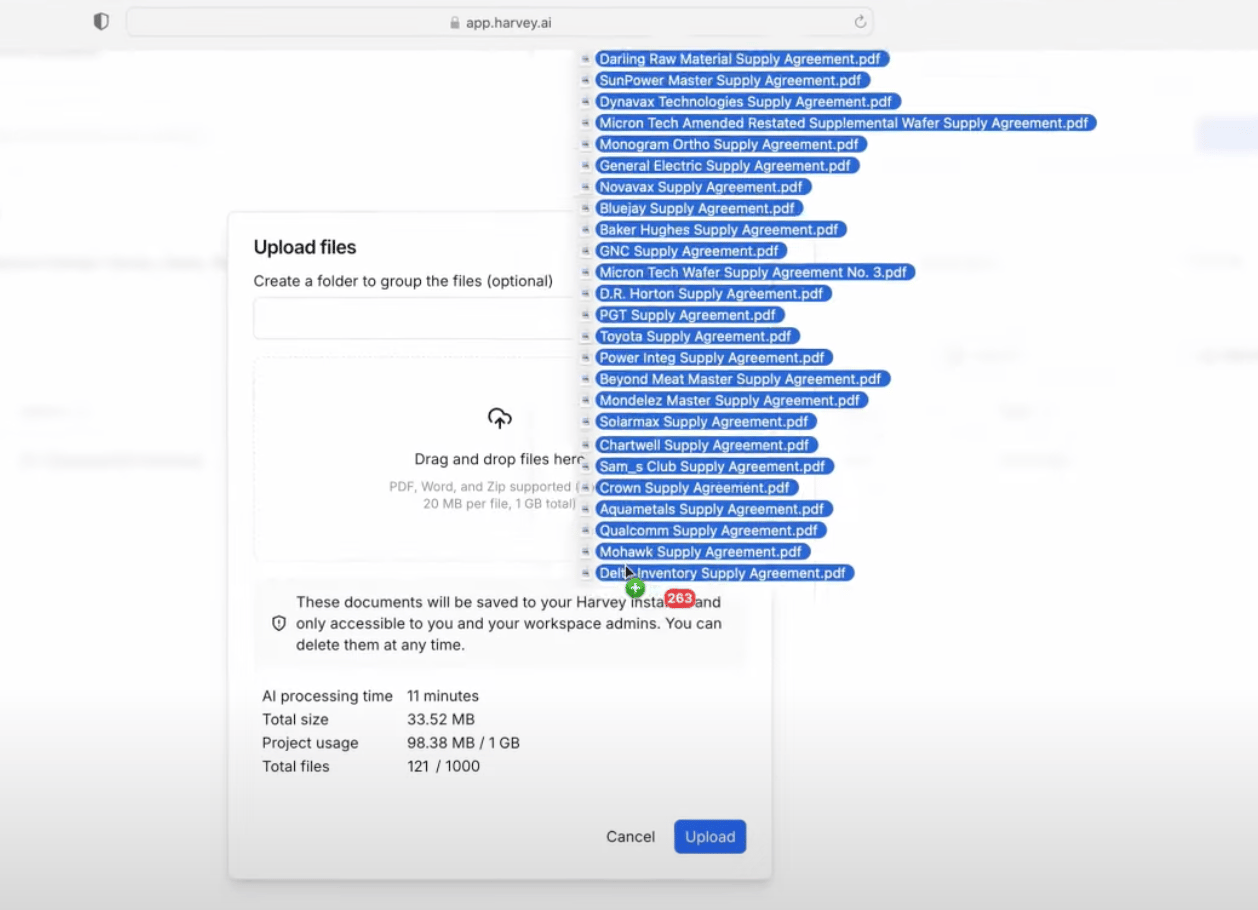Viewport: 1258px width, 910px height.
Task: Click the 33.52 MB total size value
Action: tap(441, 719)
